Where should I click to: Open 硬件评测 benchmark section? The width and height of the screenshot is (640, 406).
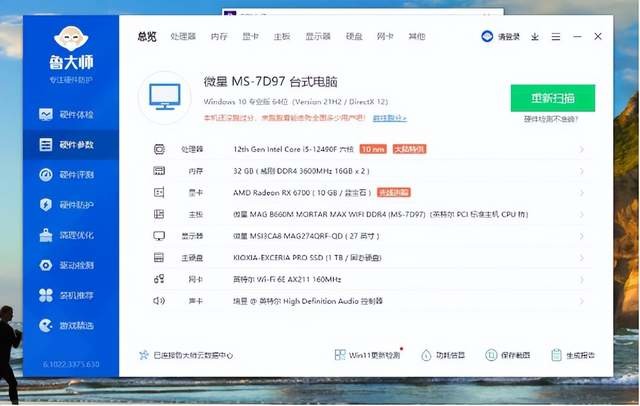pos(67,175)
